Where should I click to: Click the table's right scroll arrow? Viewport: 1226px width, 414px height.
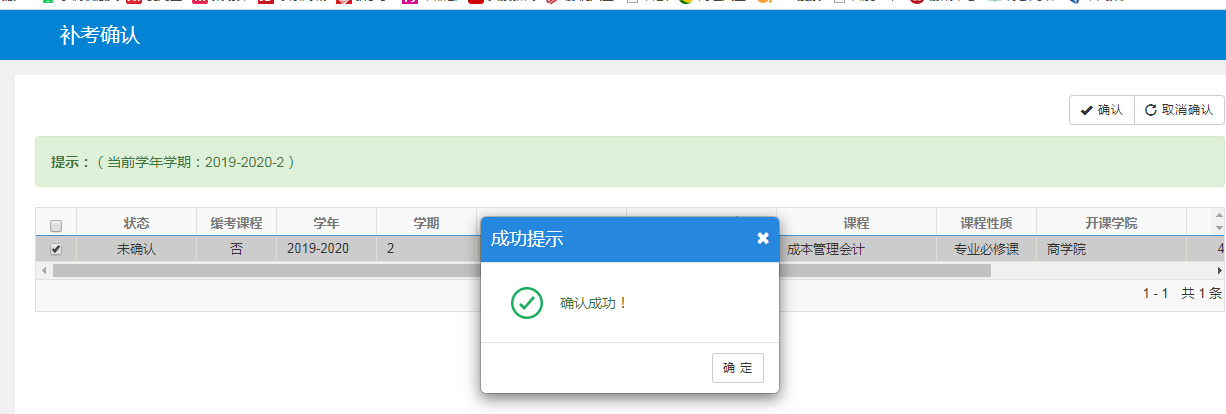pyautogui.click(x=1219, y=271)
